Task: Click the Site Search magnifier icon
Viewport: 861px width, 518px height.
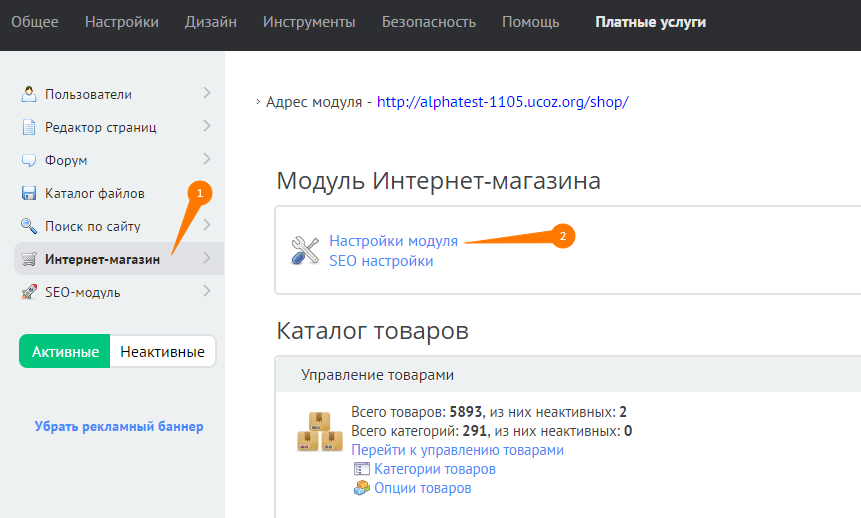Action: [29, 226]
